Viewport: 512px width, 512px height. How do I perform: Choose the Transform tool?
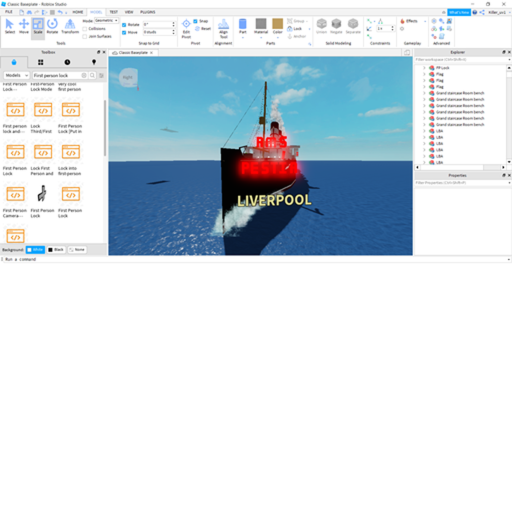click(70, 26)
